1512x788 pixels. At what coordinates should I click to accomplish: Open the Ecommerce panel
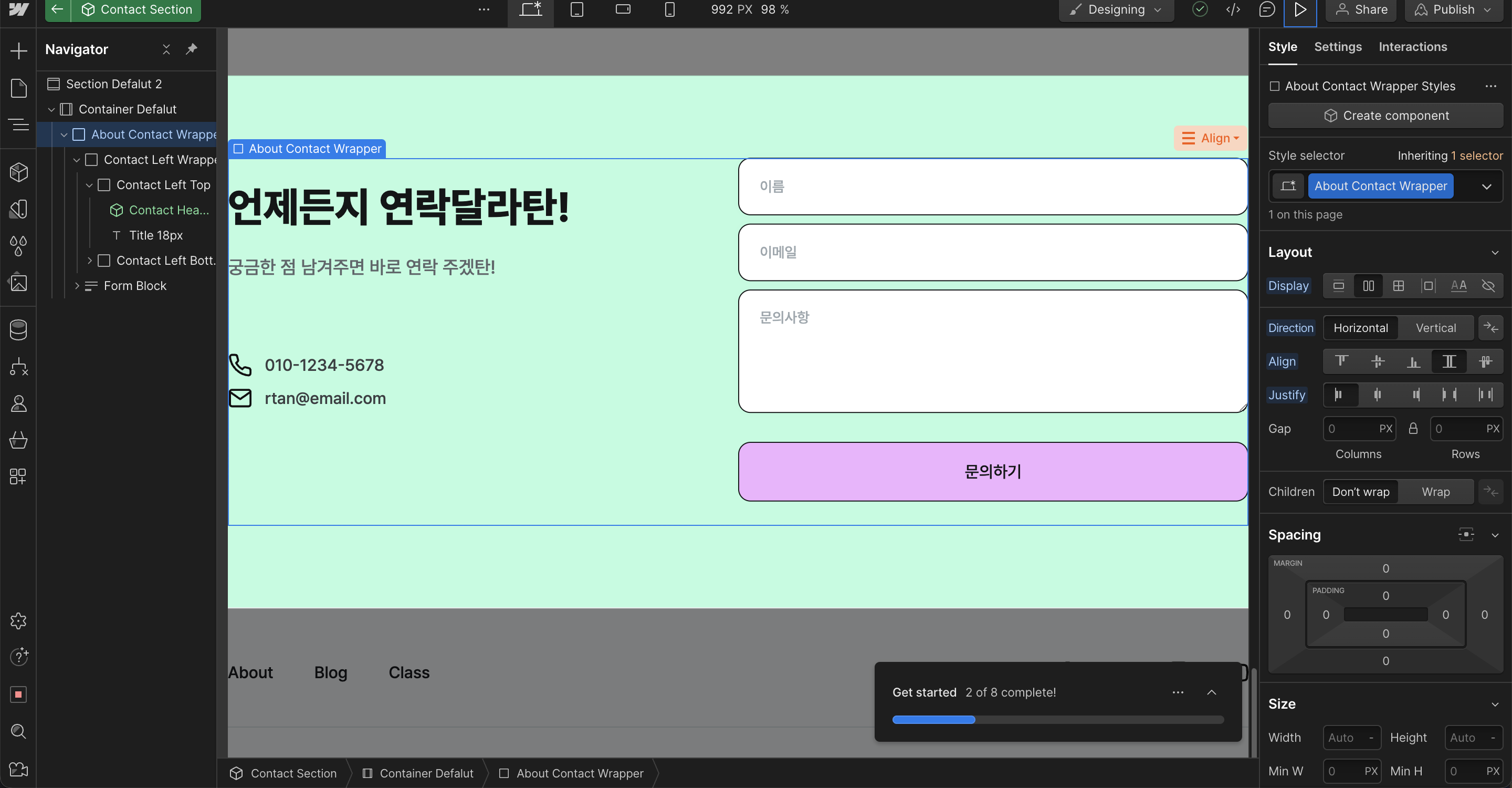coord(18,440)
